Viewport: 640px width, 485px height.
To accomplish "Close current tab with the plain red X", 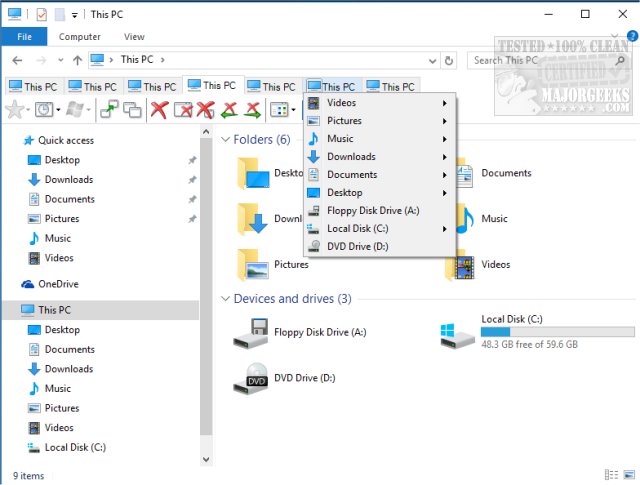I will click(x=159, y=110).
